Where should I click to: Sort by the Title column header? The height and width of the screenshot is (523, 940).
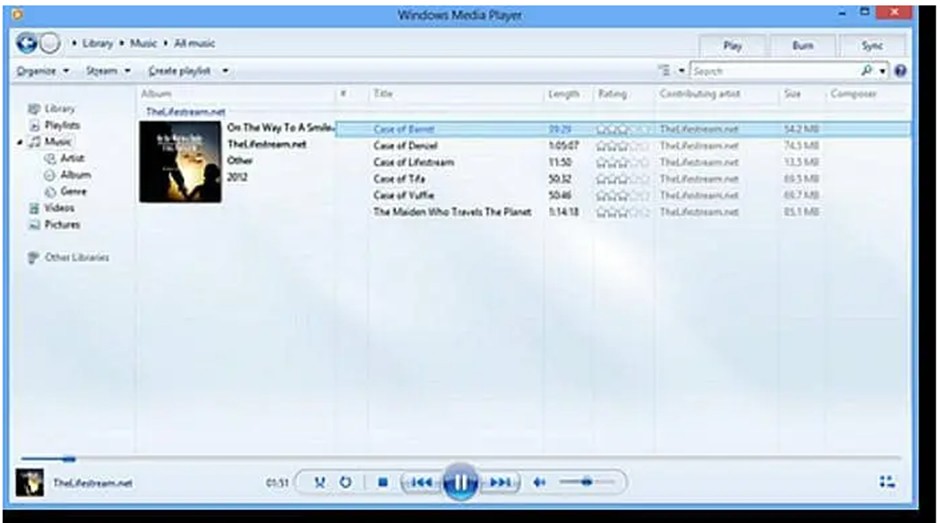(x=382, y=94)
